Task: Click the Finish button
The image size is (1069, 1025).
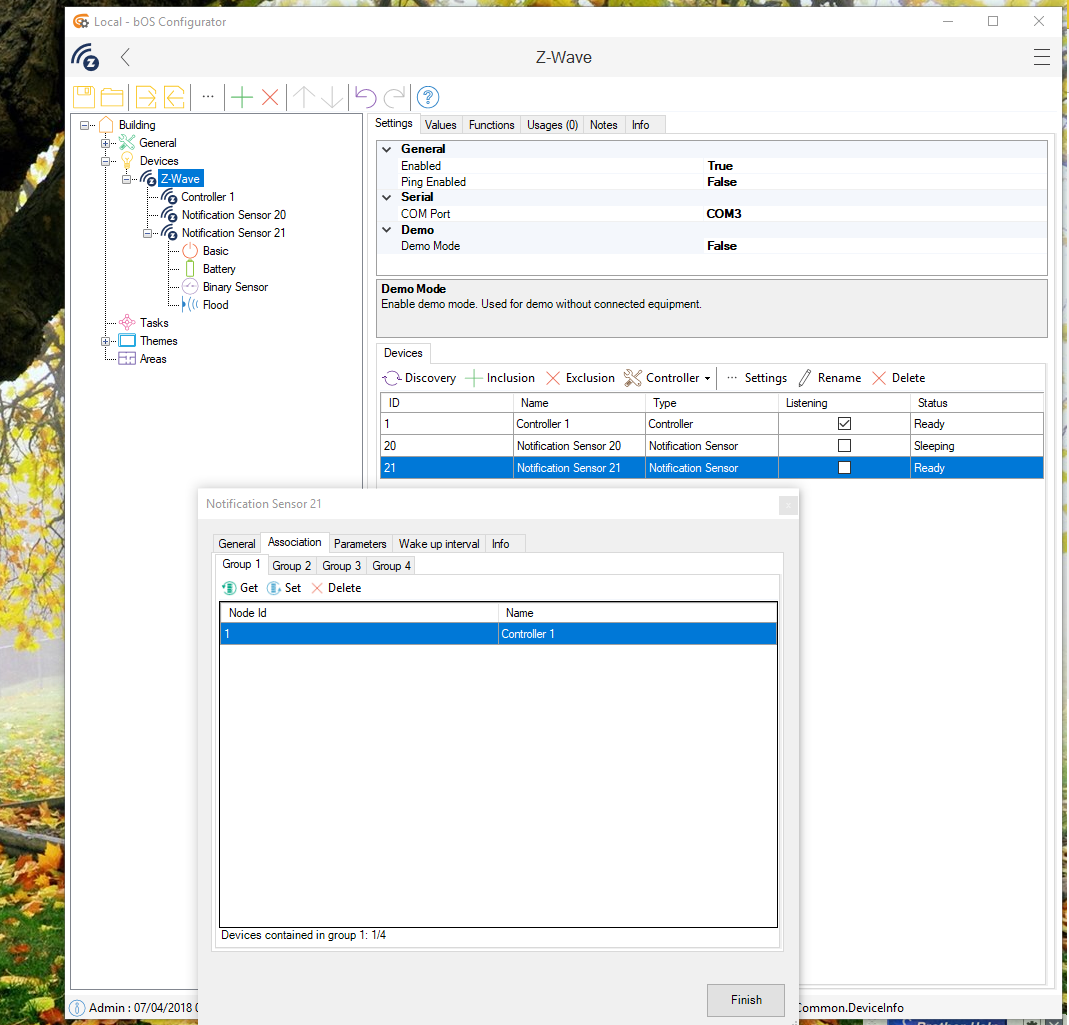Action: pyautogui.click(x=746, y=999)
